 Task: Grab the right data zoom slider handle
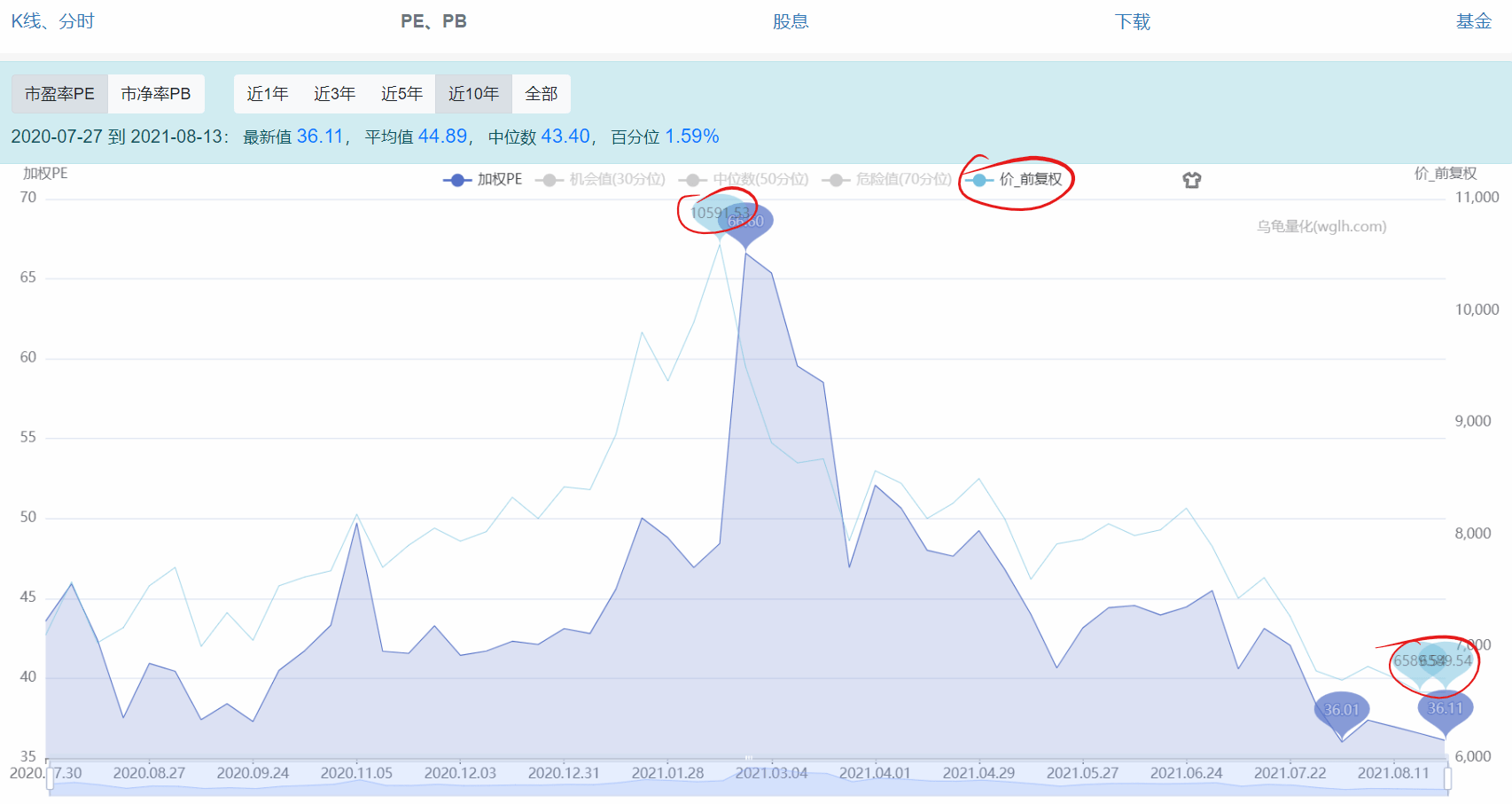point(1447,778)
